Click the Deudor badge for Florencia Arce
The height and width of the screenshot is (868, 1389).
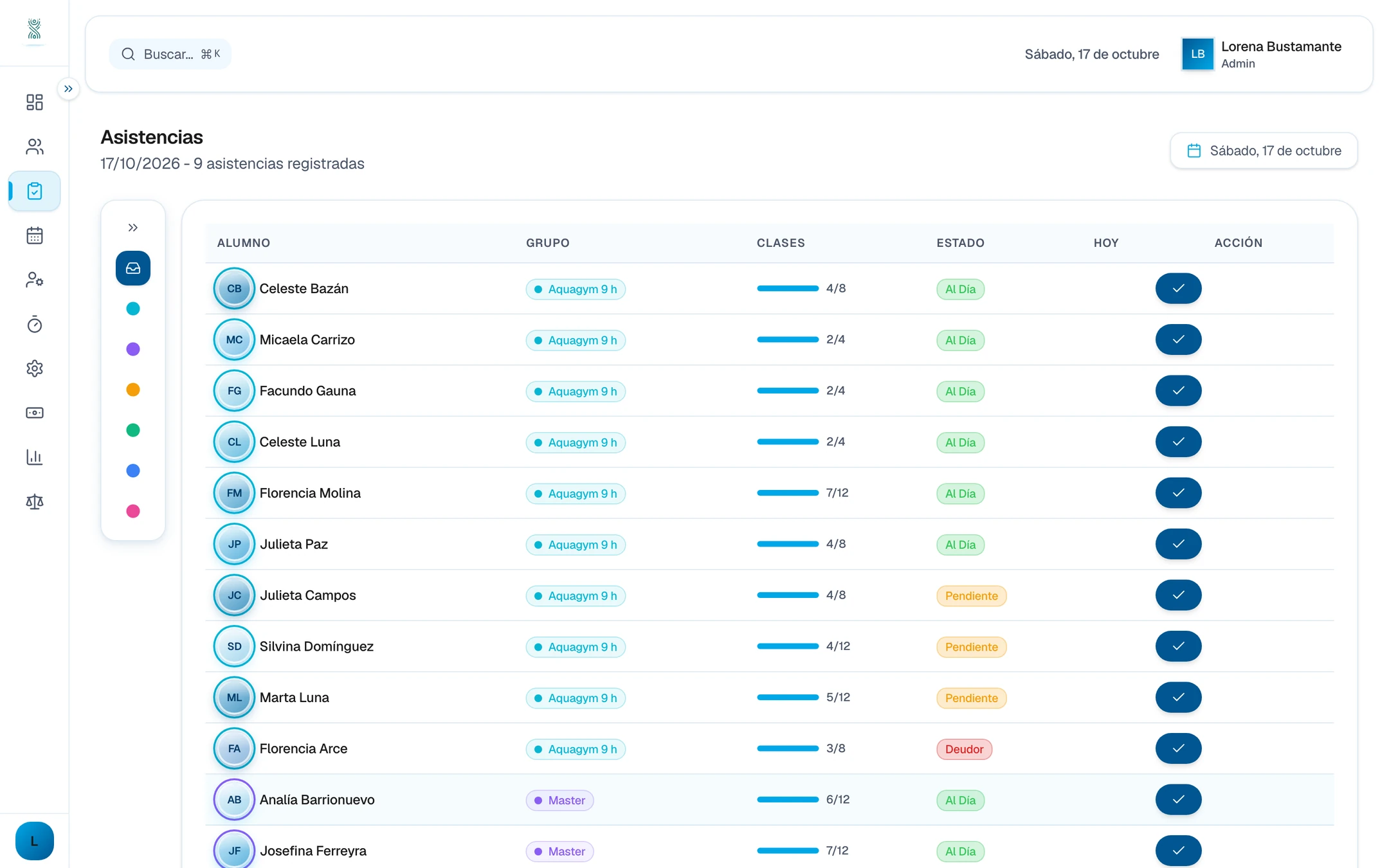(964, 749)
